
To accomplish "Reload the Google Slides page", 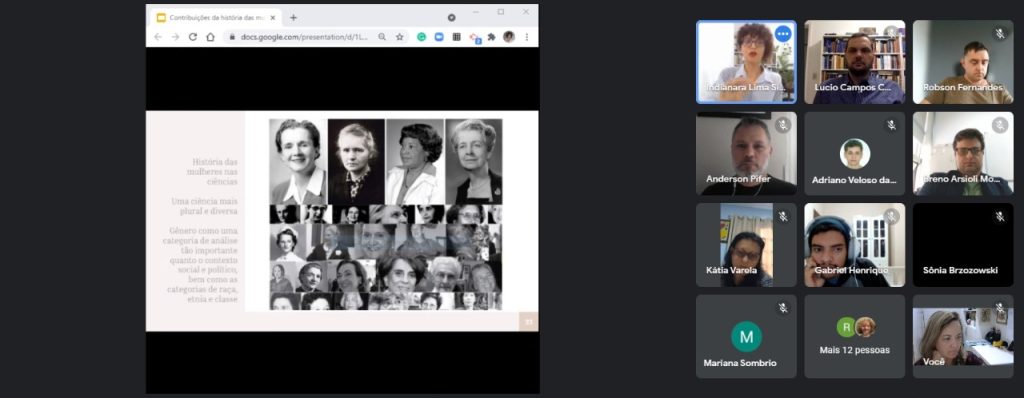I will pyautogui.click(x=193, y=37).
